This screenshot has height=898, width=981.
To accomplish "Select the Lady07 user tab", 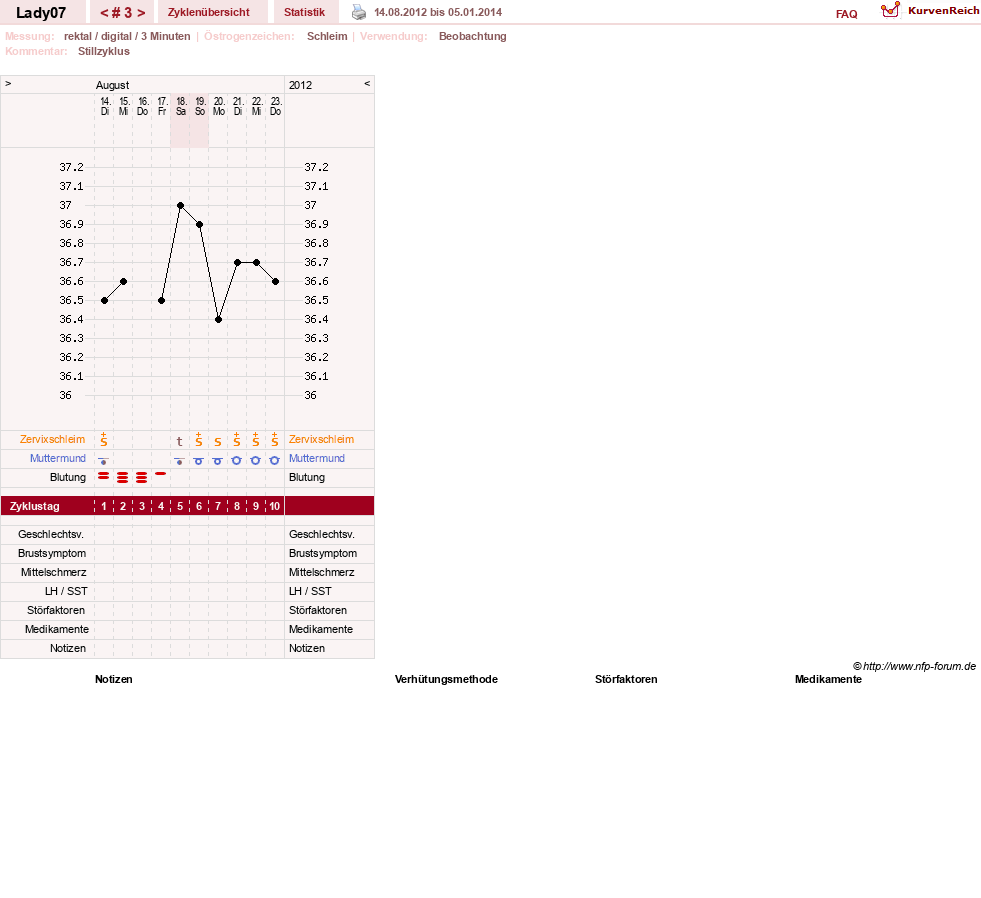I will [41, 13].
